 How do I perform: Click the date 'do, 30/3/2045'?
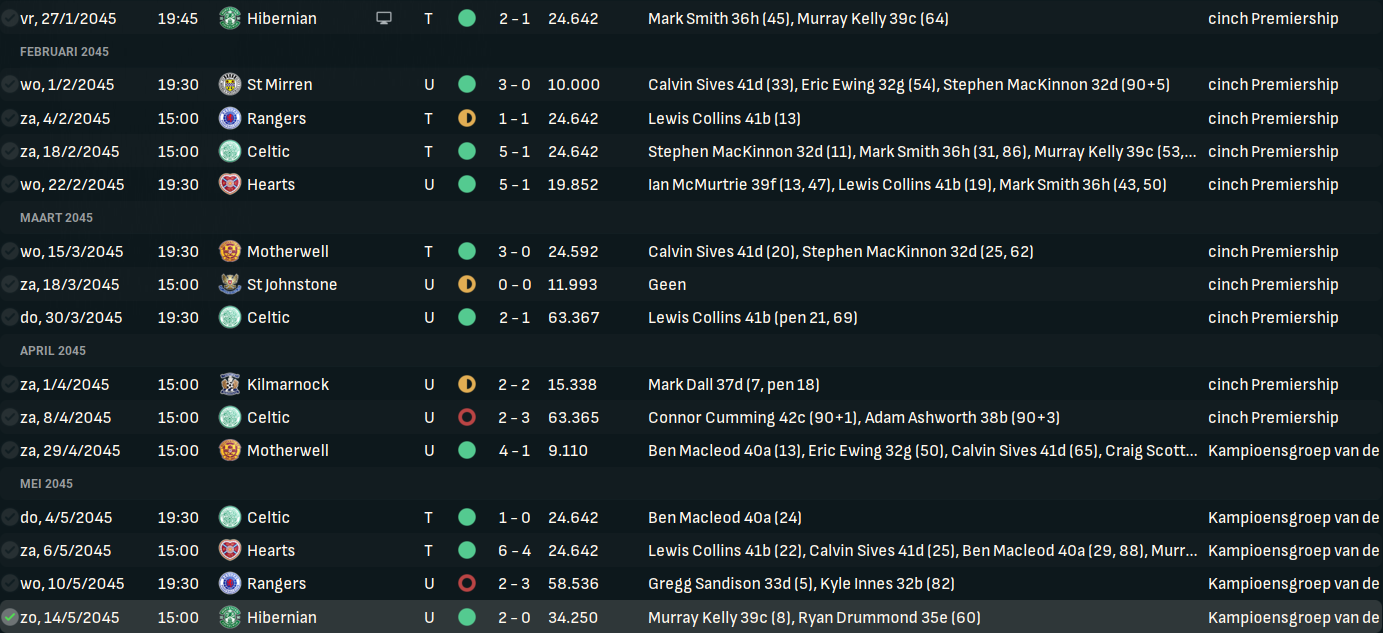(x=71, y=317)
